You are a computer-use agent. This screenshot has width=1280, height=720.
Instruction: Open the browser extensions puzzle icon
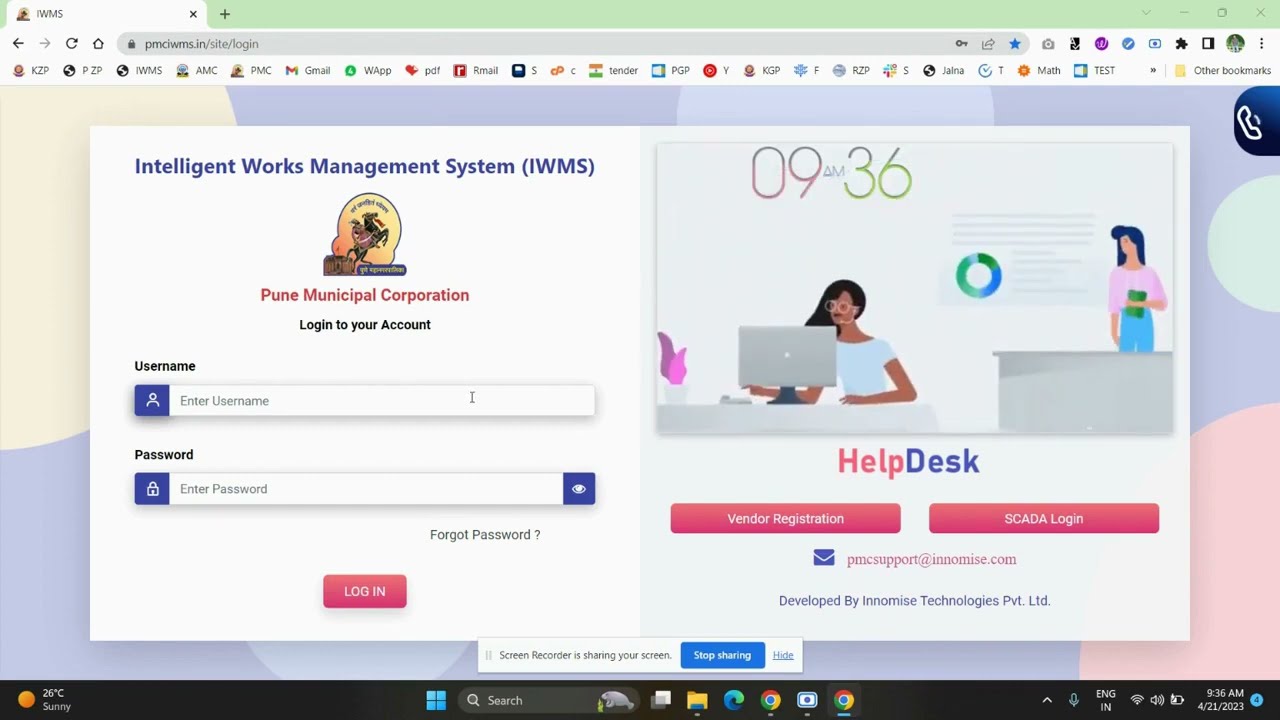(x=1181, y=44)
